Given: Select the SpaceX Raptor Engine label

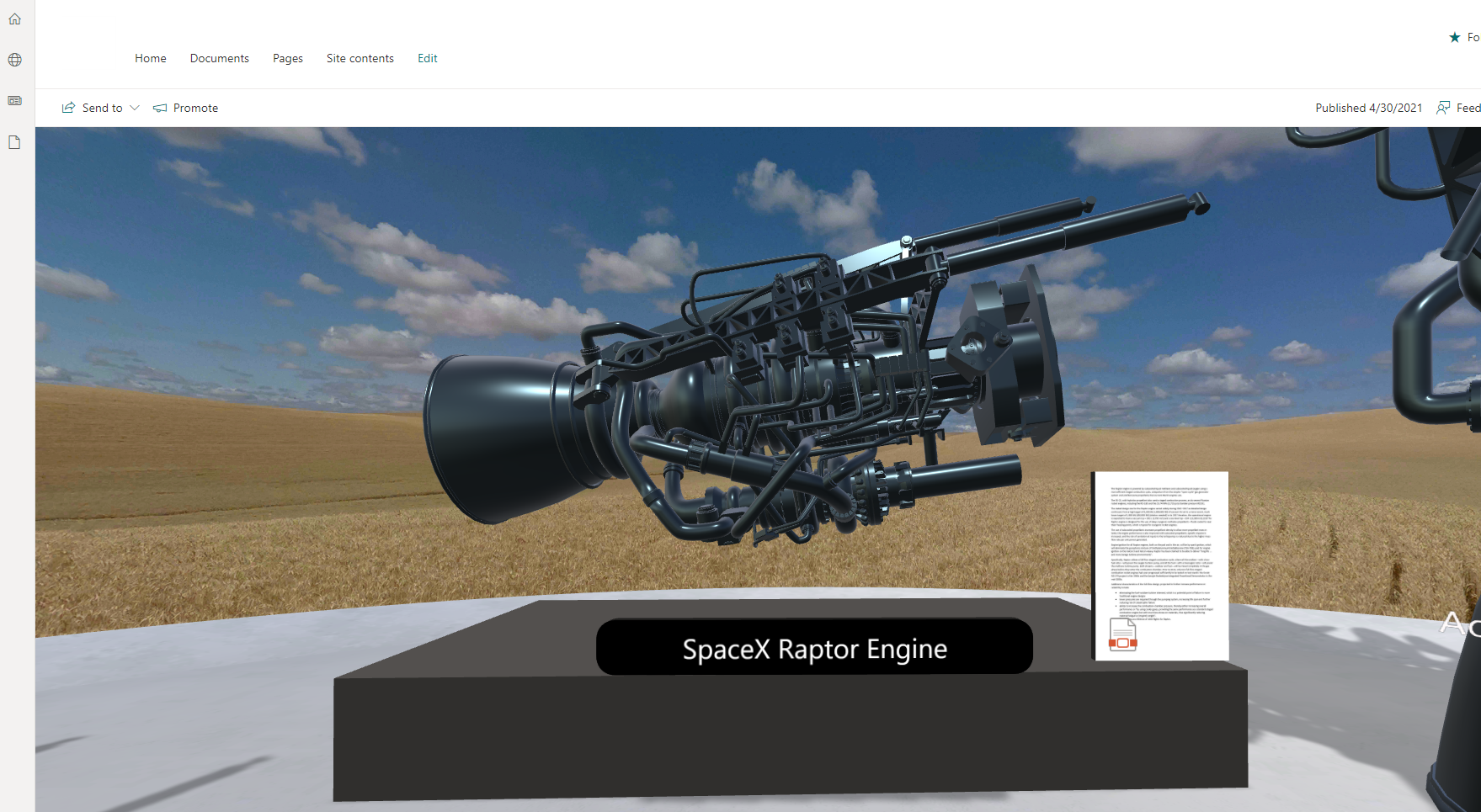Looking at the screenshot, I should point(815,648).
